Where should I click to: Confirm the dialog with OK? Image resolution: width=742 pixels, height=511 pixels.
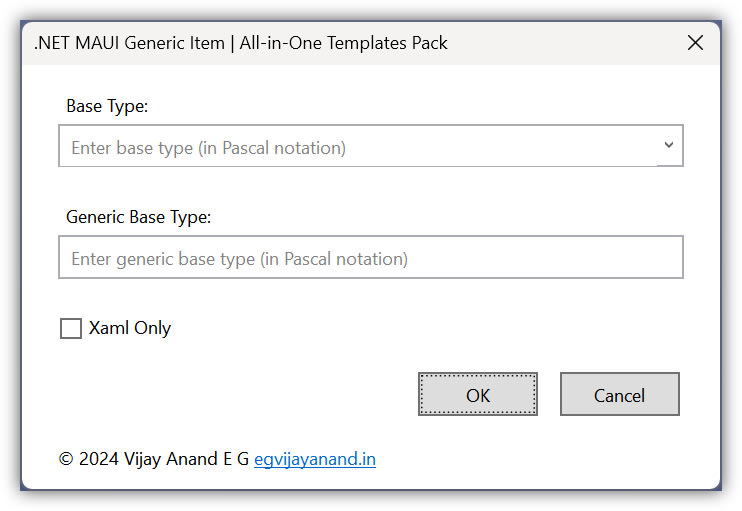click(477, 394)
